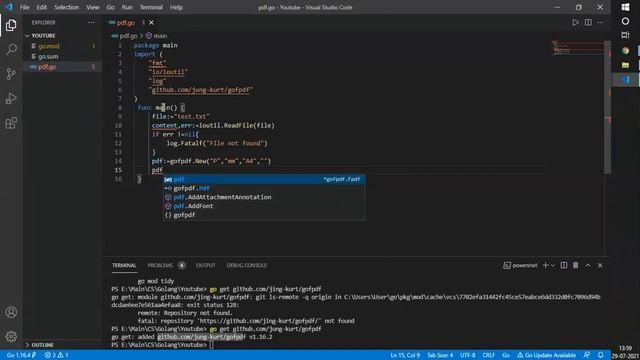Open the Accounts icon

coord(11,312)
